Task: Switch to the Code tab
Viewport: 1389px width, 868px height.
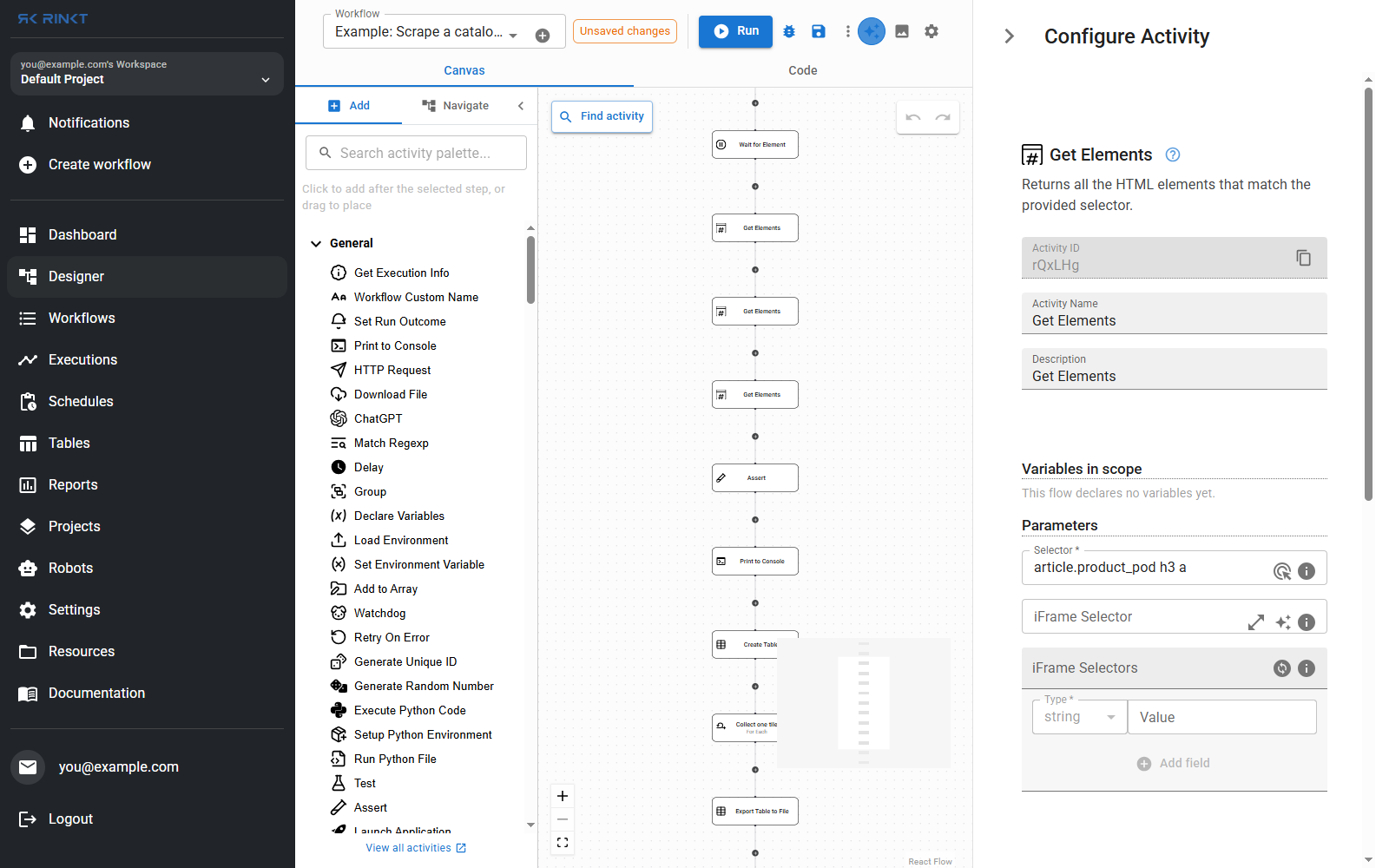Action: [x=803, y=70]
